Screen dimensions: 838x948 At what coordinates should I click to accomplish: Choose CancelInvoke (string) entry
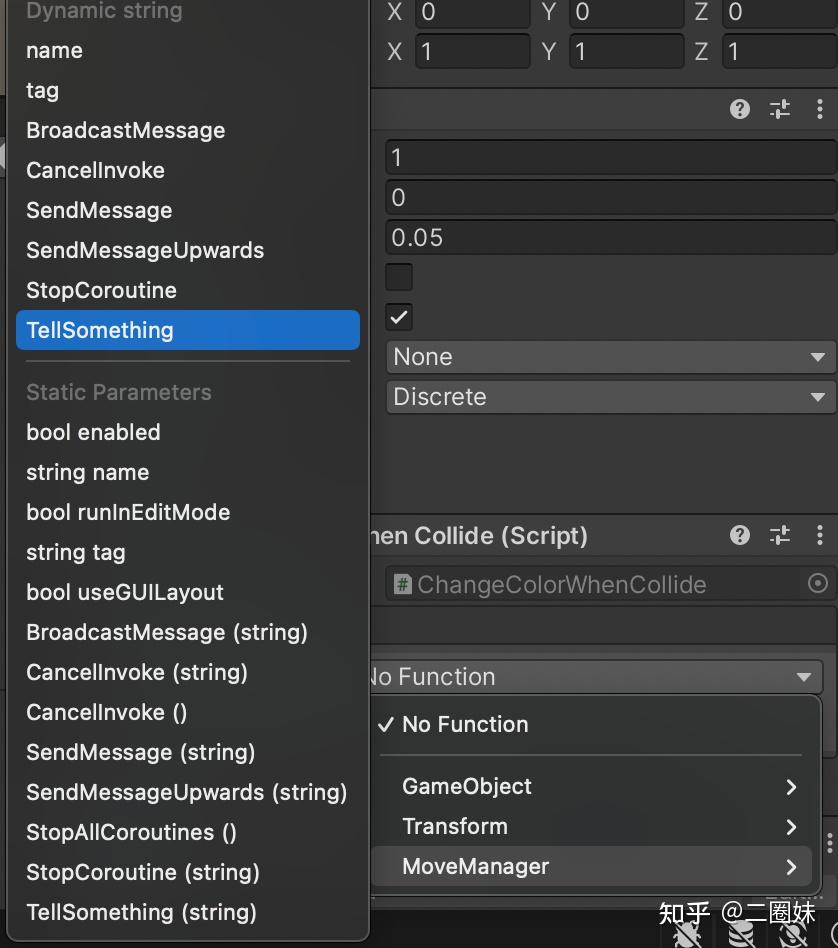pos(188,672)
